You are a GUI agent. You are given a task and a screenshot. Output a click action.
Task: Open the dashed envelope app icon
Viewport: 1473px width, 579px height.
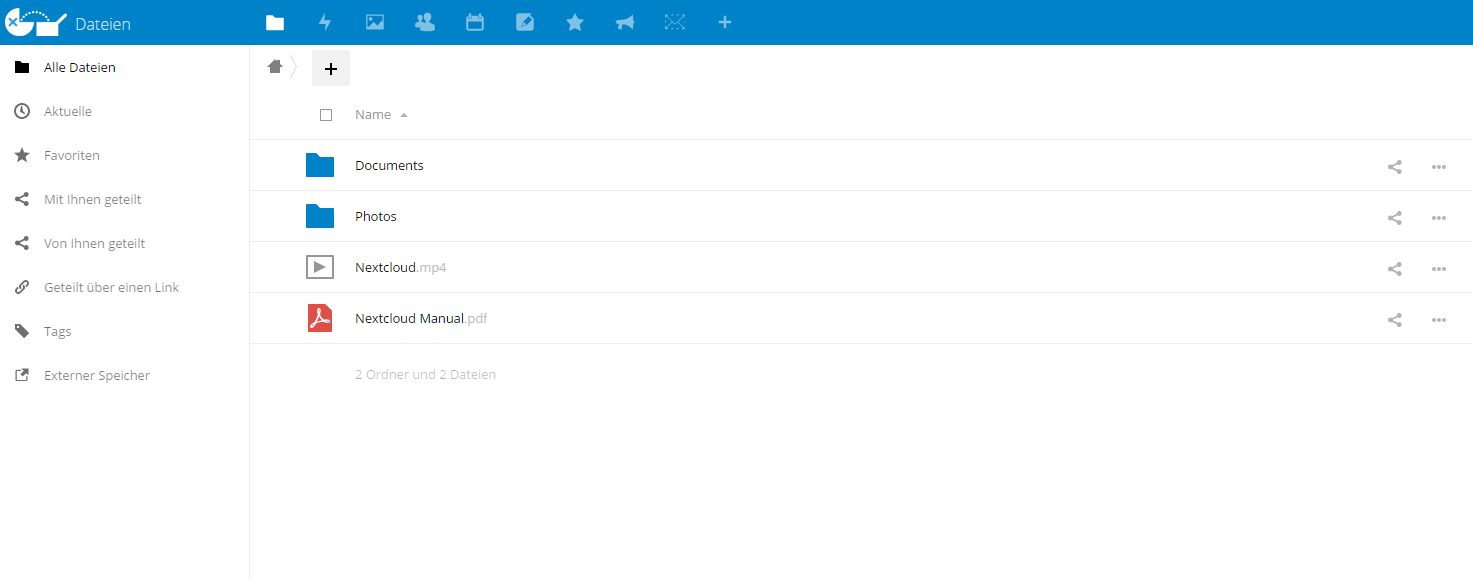coord(675,22)
